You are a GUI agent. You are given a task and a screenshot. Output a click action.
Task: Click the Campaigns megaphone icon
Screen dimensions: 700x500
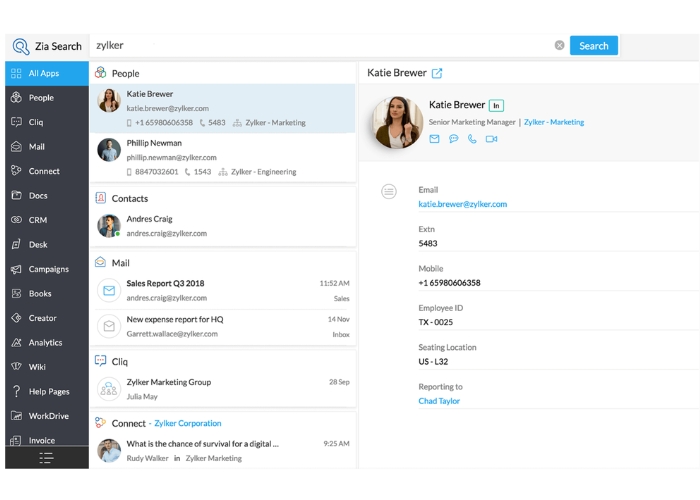17,269
